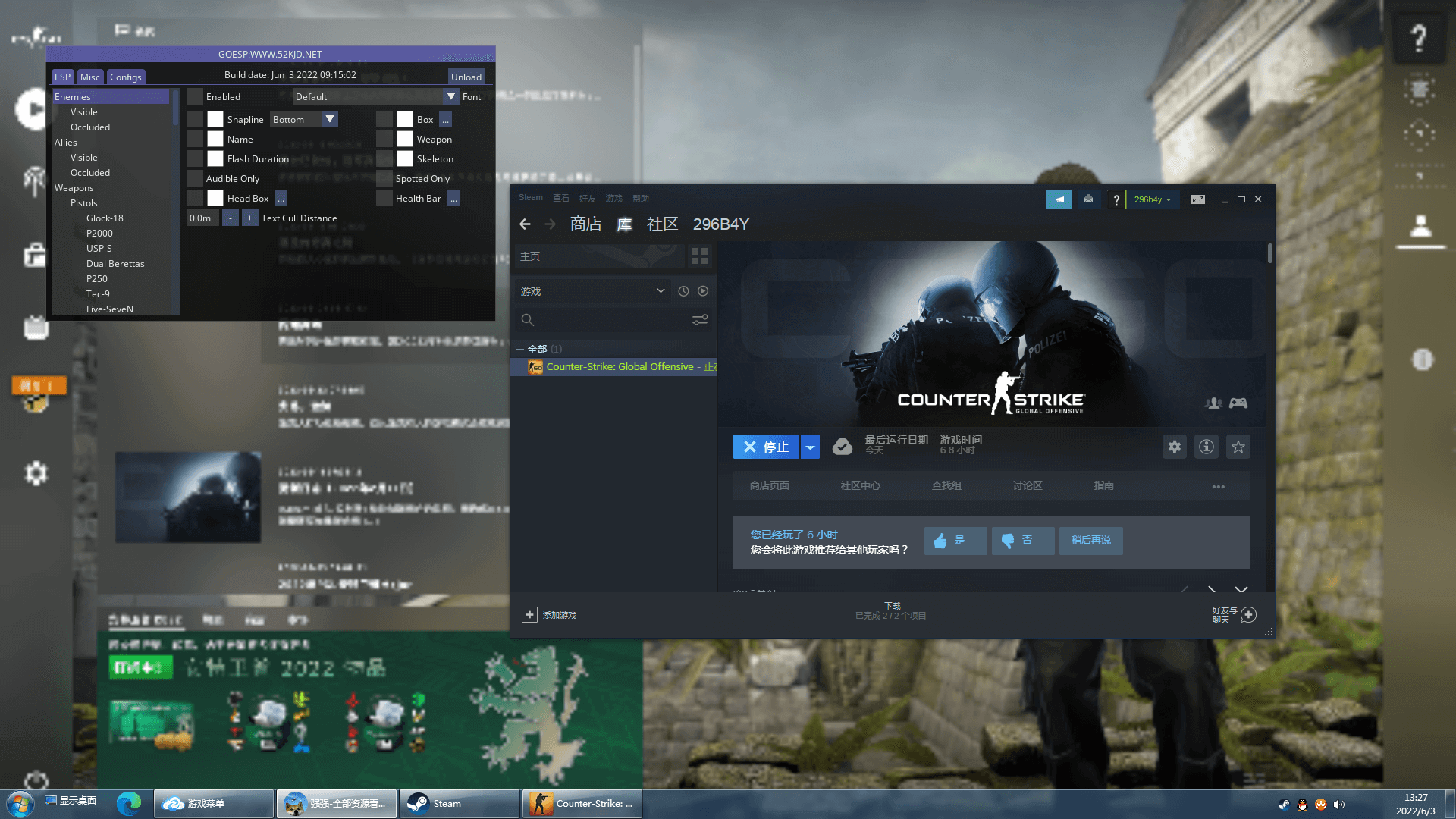Toggle Spotted Only checkbox

(384, 178)
